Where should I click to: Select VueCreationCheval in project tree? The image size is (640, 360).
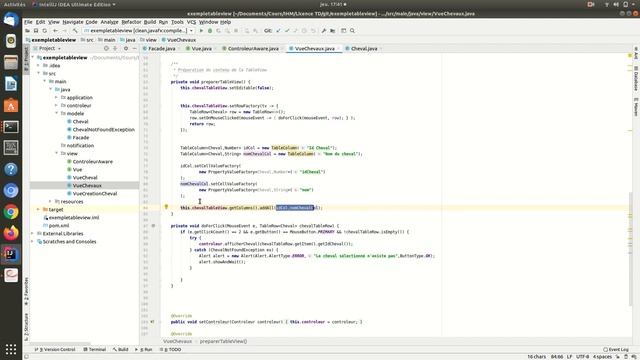click(x=95, y=193)
